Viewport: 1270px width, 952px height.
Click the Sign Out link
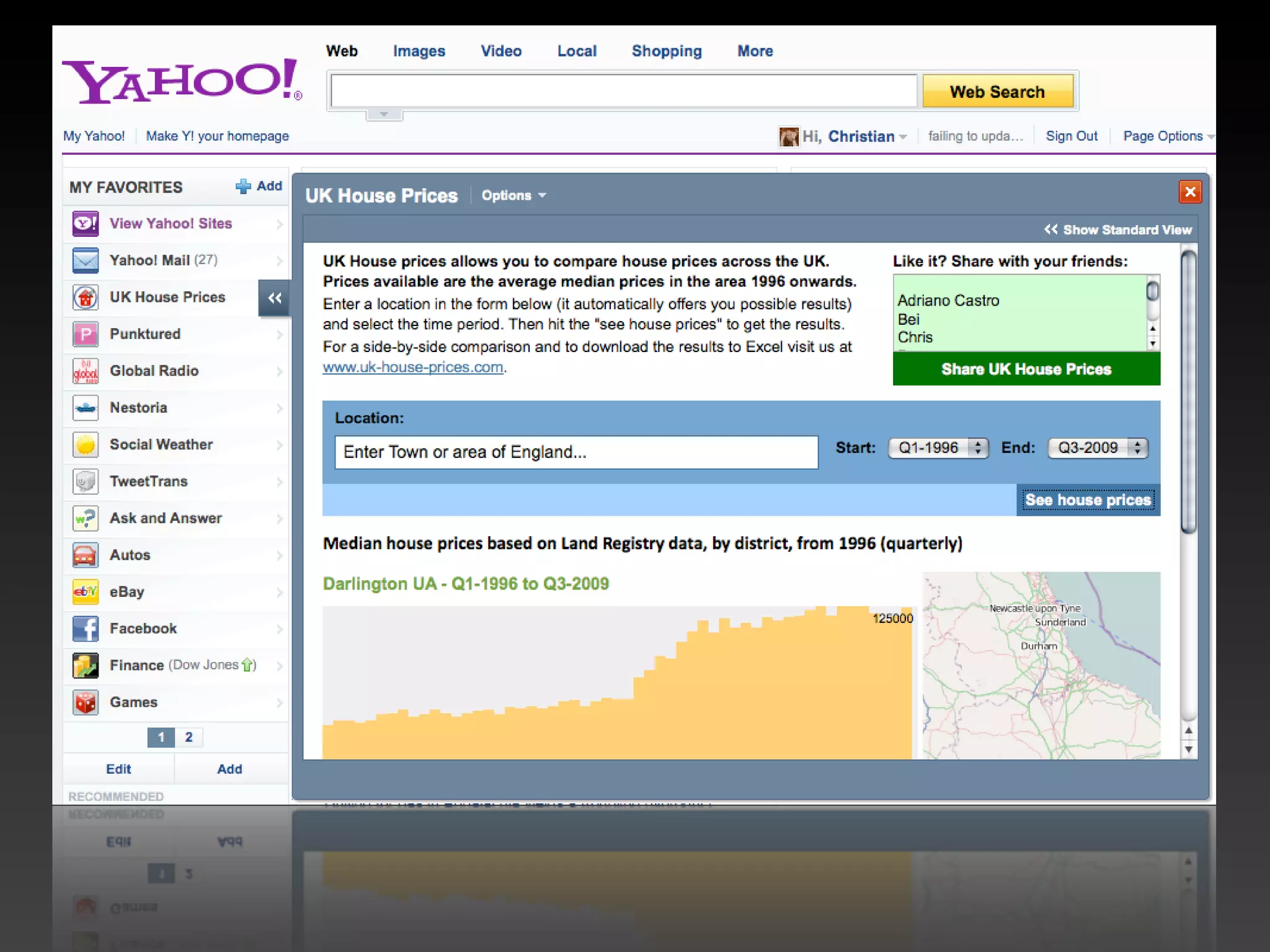tap(1072, 136)
